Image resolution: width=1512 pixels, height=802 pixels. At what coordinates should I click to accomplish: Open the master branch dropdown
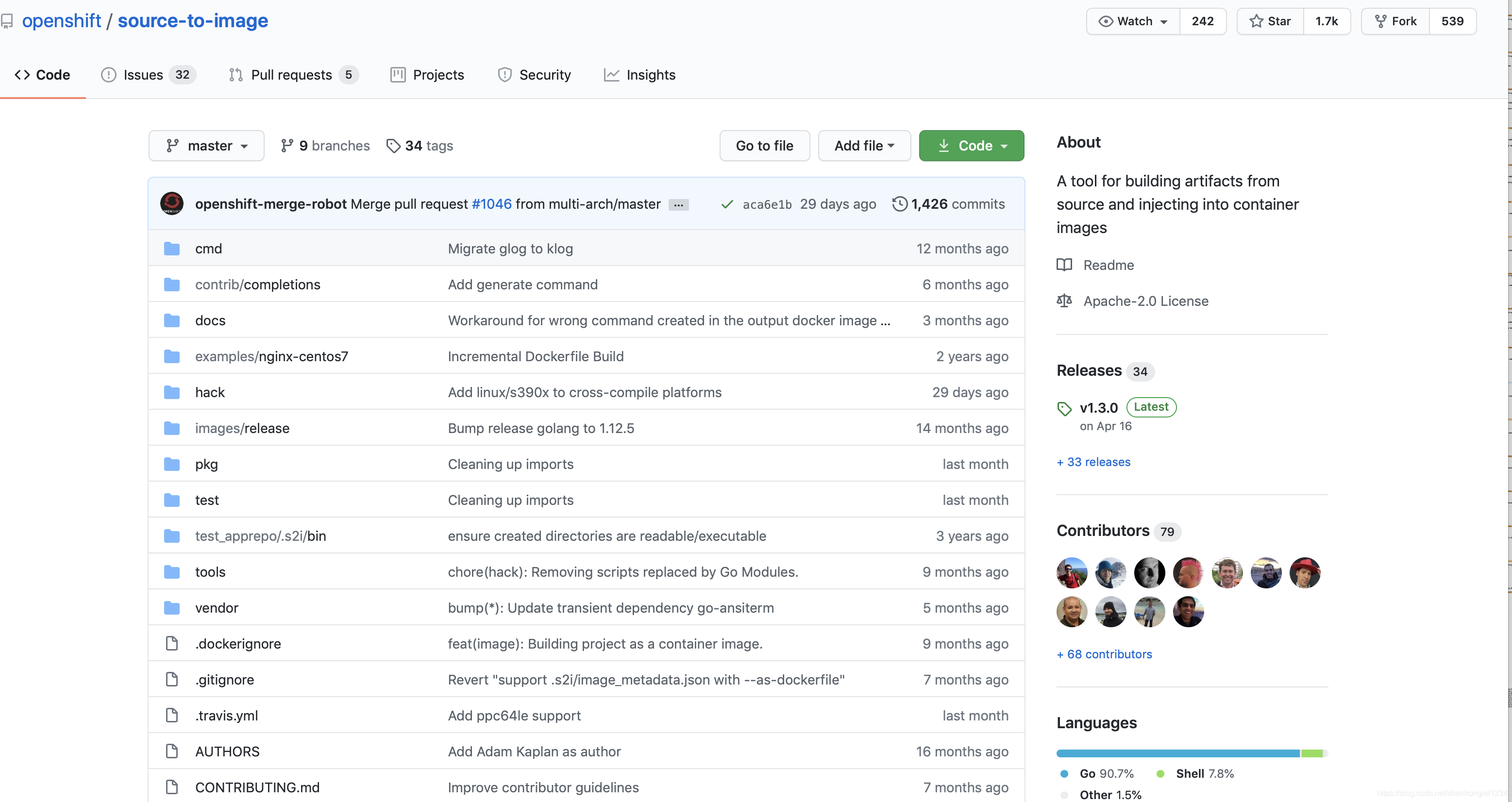pyautogui.click(x=206, y=146)
